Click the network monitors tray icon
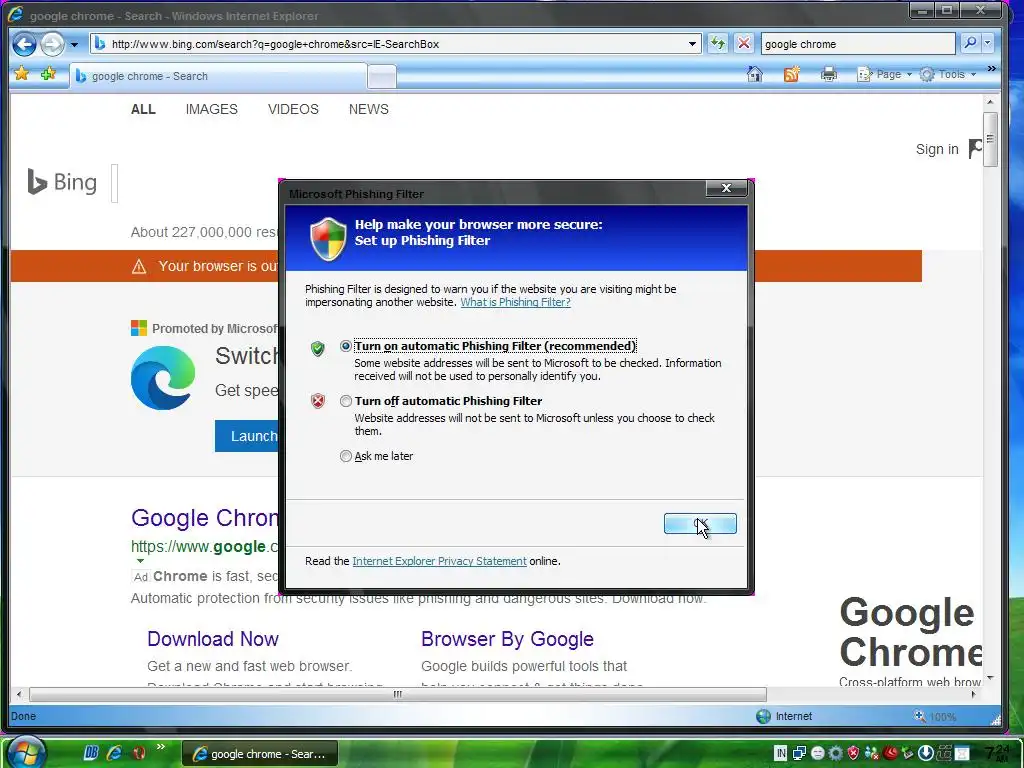Screen dimensions: 1024x768 799,753
